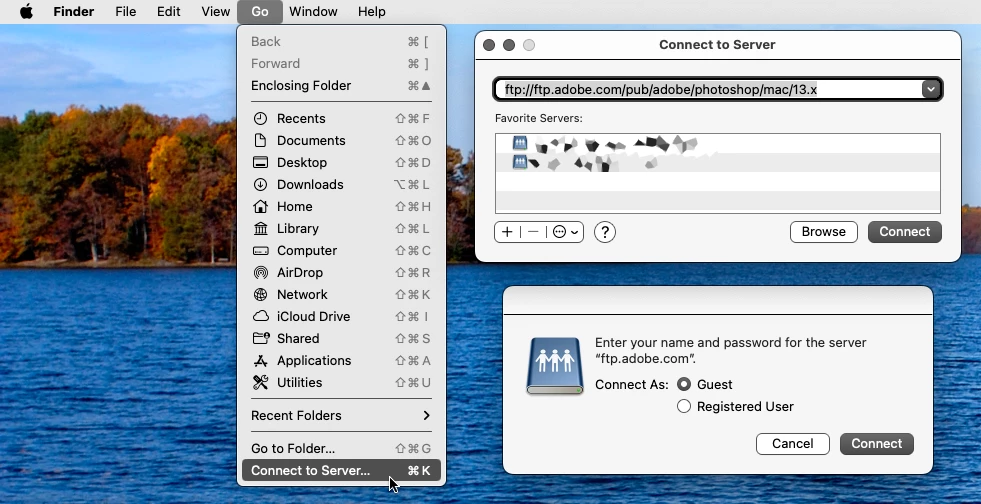
Task: Click the Library building icon
Action: point(260,228)
